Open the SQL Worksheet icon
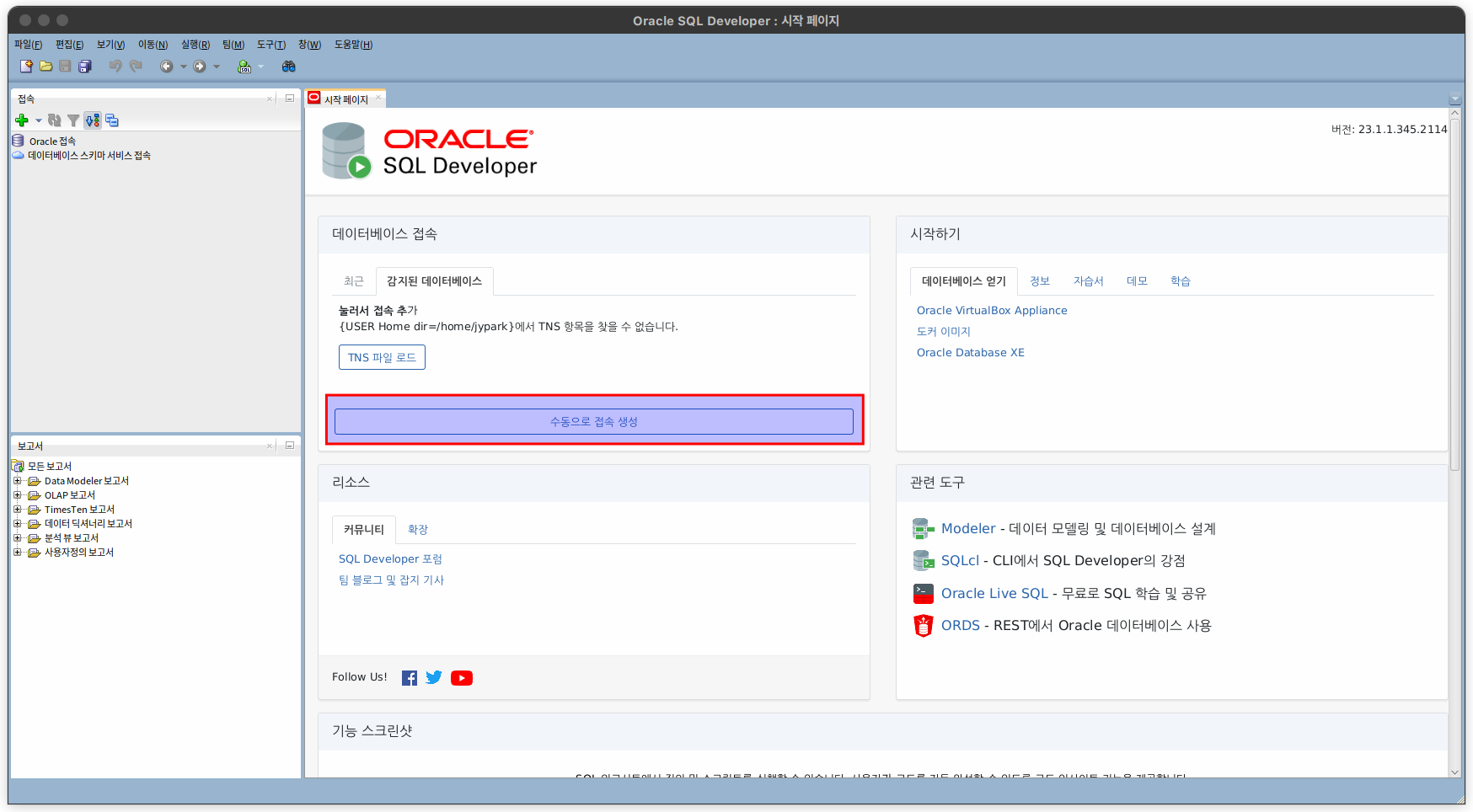The image size is (1473, 812). 244,67
